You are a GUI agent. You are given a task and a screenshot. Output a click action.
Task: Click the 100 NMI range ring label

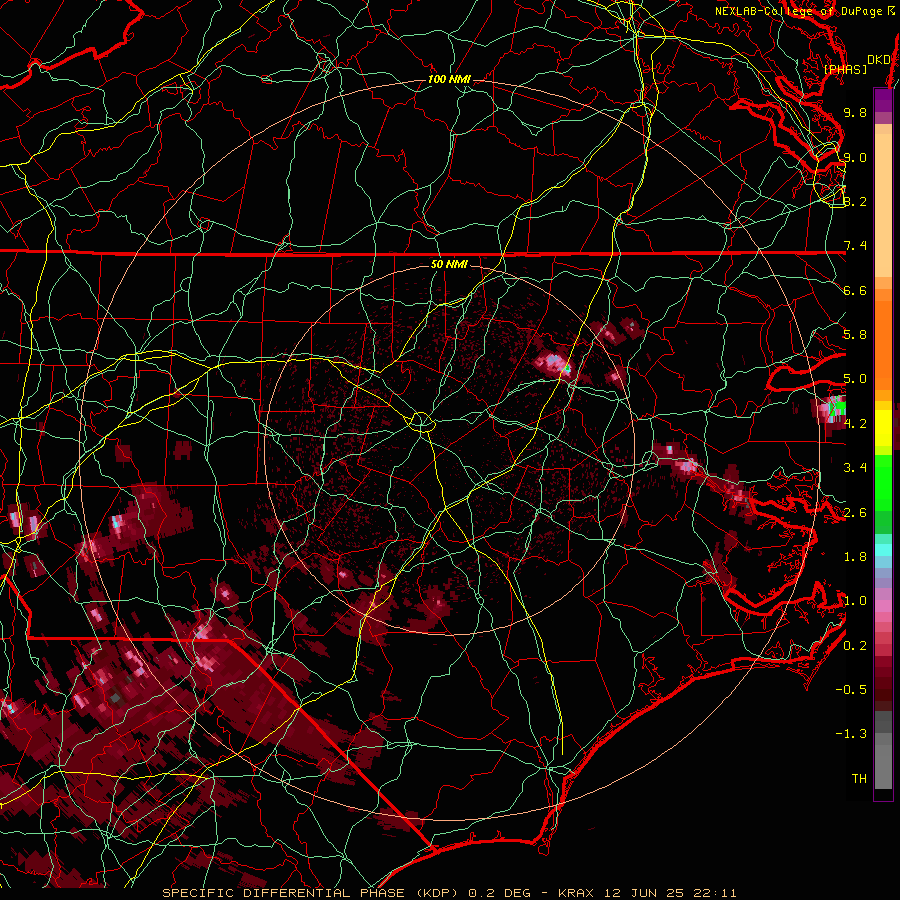pyautogui.click(x=449, y=79)
